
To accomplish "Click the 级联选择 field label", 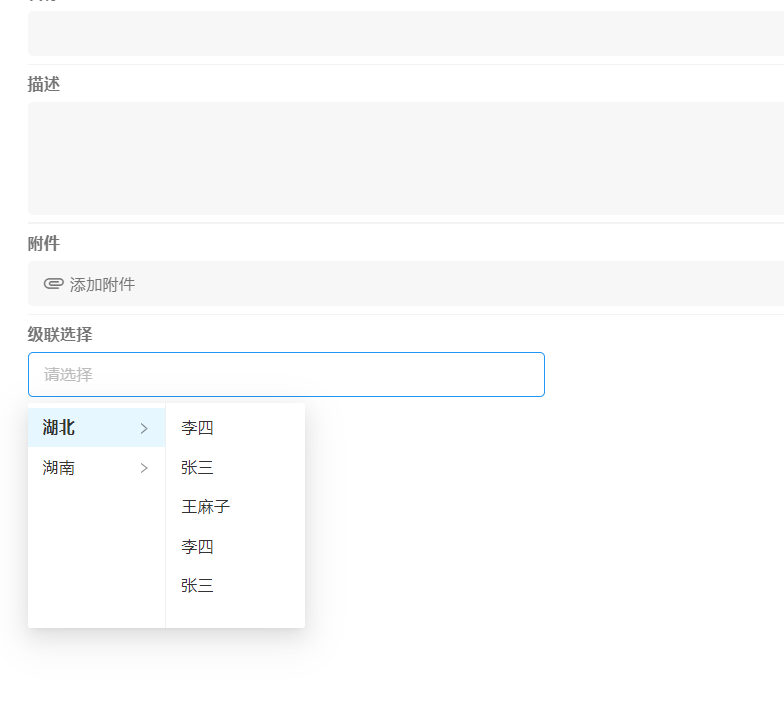I will [60, 335].
